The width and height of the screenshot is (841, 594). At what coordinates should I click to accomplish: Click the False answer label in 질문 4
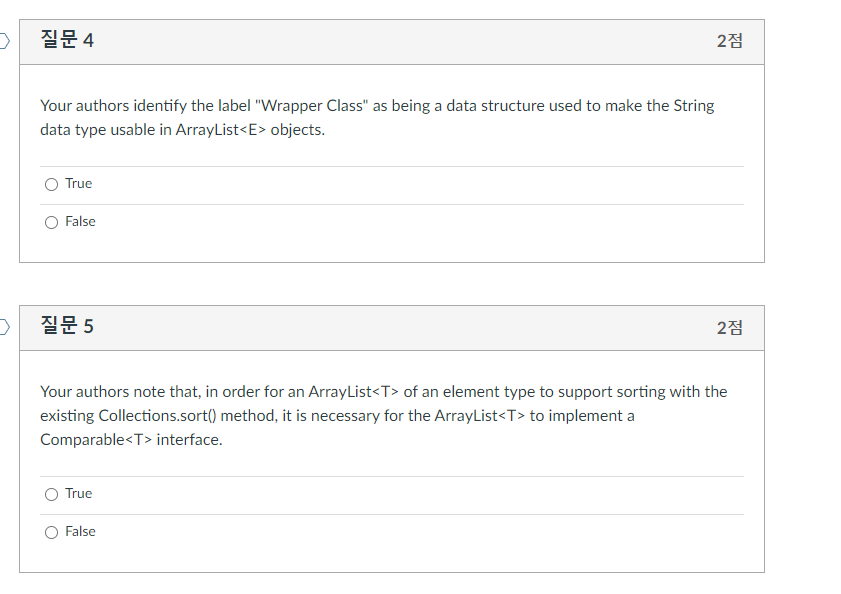[x=81, y=221]
